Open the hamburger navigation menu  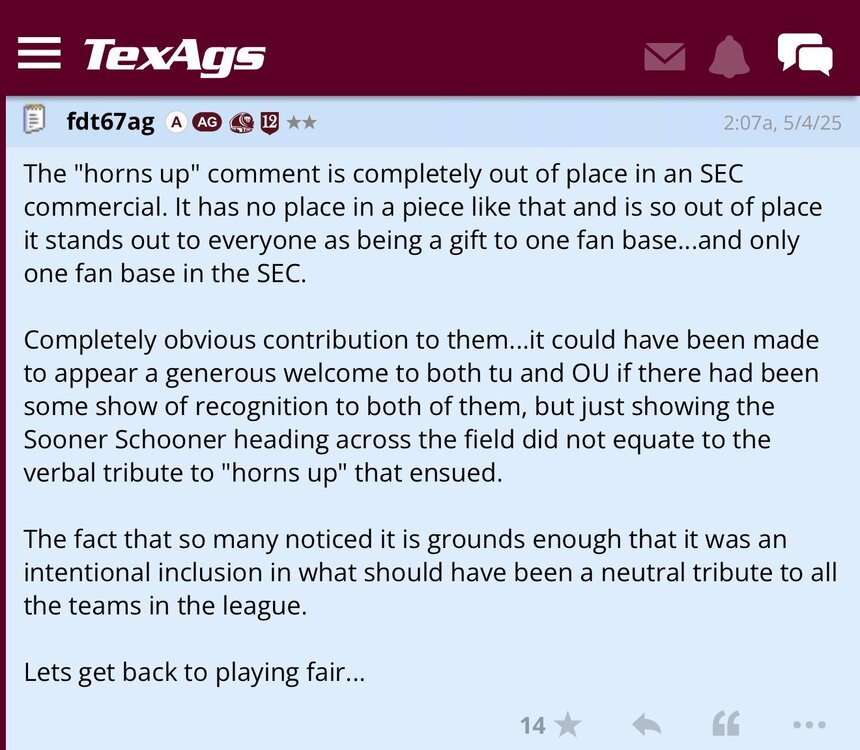pos(39,53)
